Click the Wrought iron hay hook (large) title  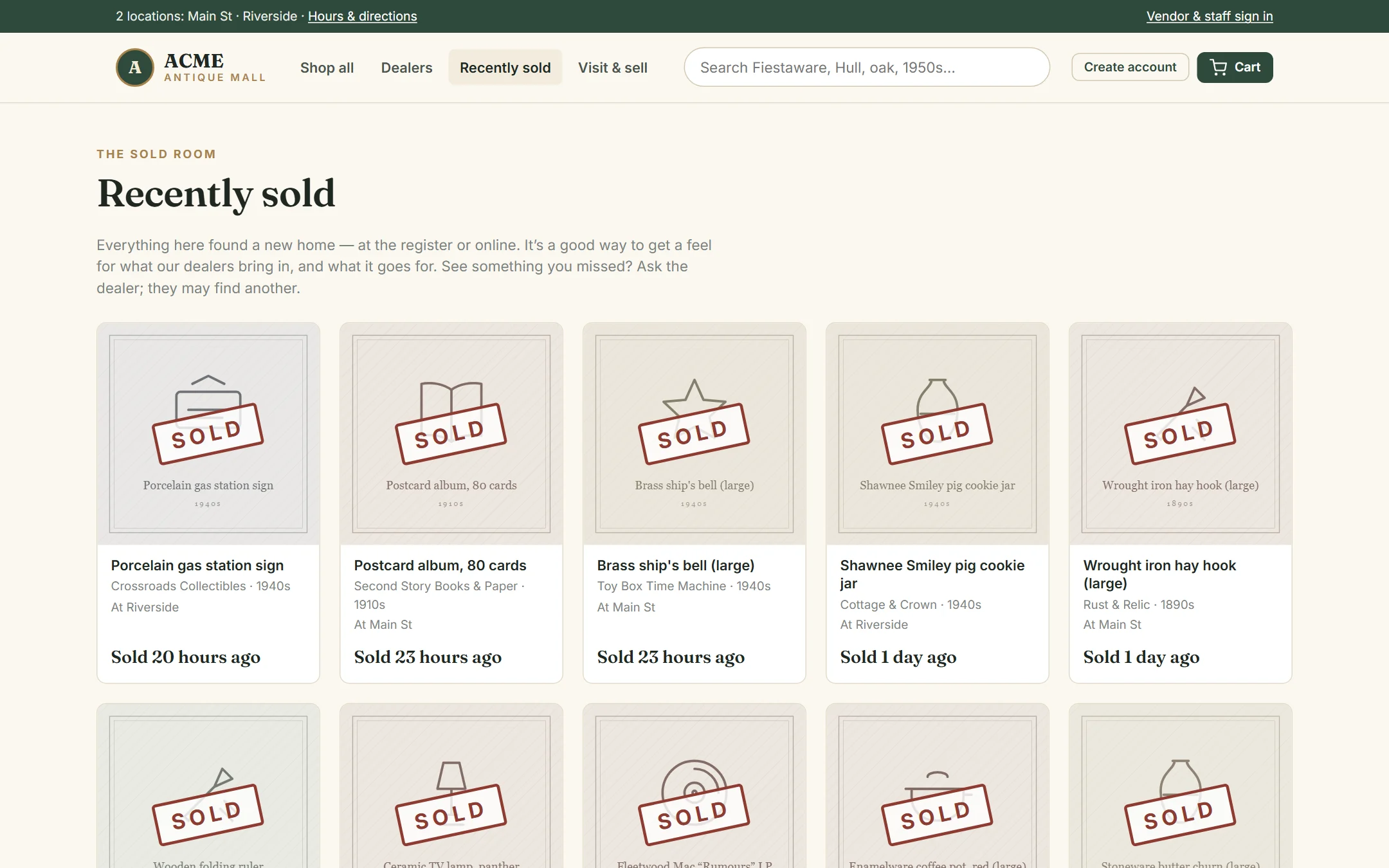point(1159,574)
